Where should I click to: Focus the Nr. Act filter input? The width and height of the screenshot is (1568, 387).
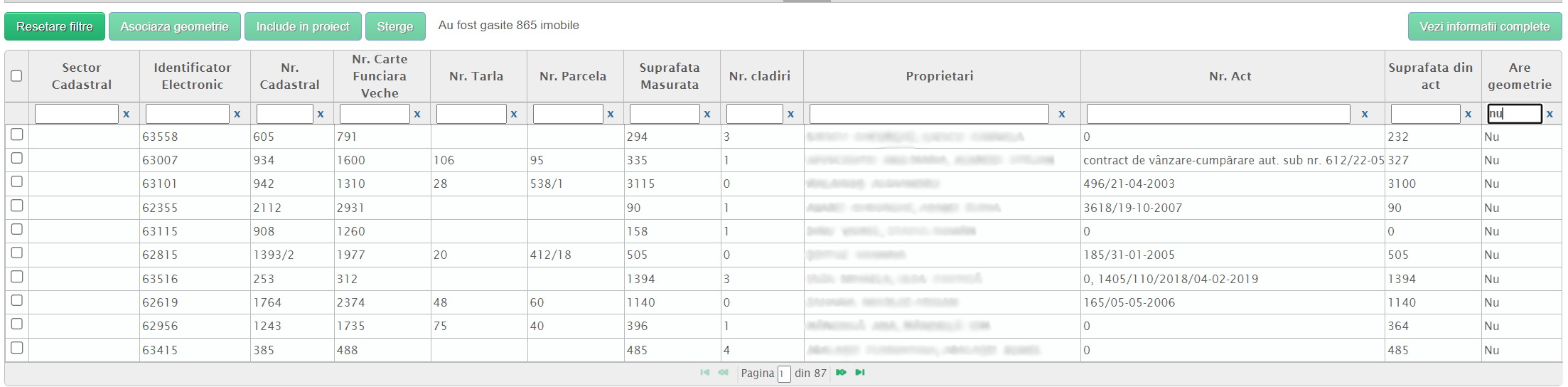coord(1218,114)
